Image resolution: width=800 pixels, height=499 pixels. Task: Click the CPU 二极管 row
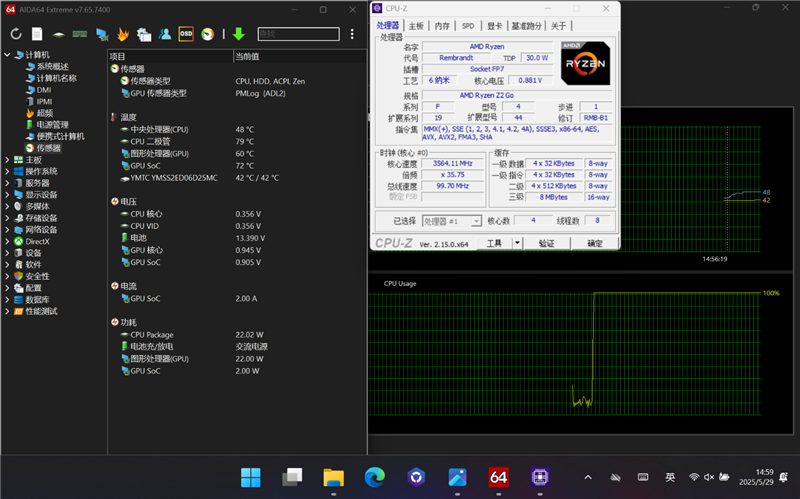click(237, 142)
